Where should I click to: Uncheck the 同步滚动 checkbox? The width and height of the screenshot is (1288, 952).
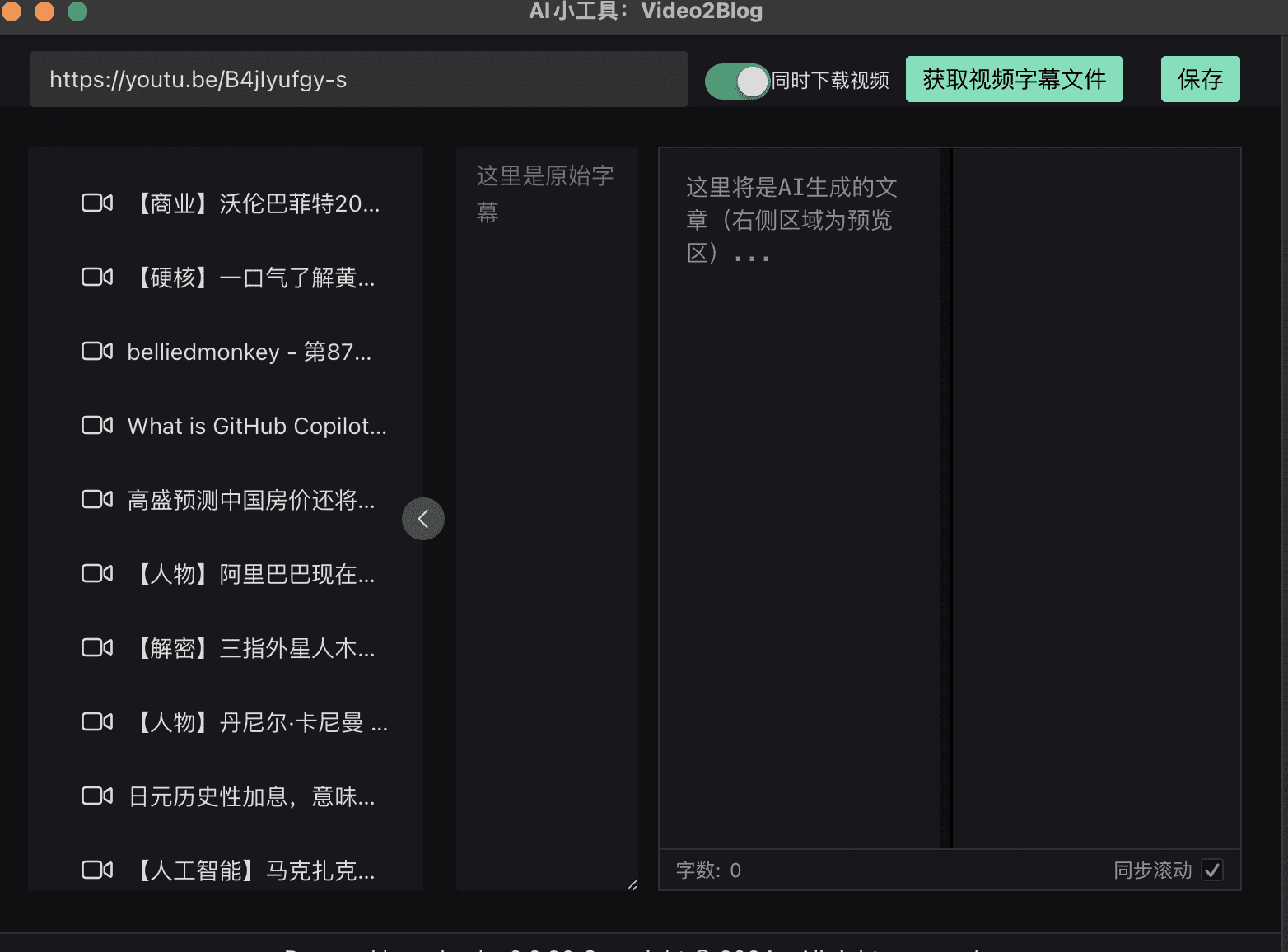(x=1212, y=870)
